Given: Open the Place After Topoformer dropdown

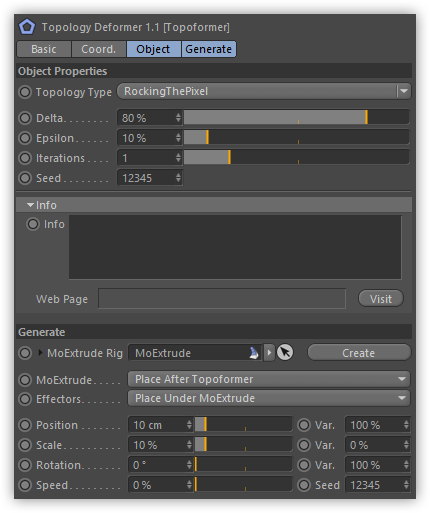Looking at the screenshot, I should 269,379.
